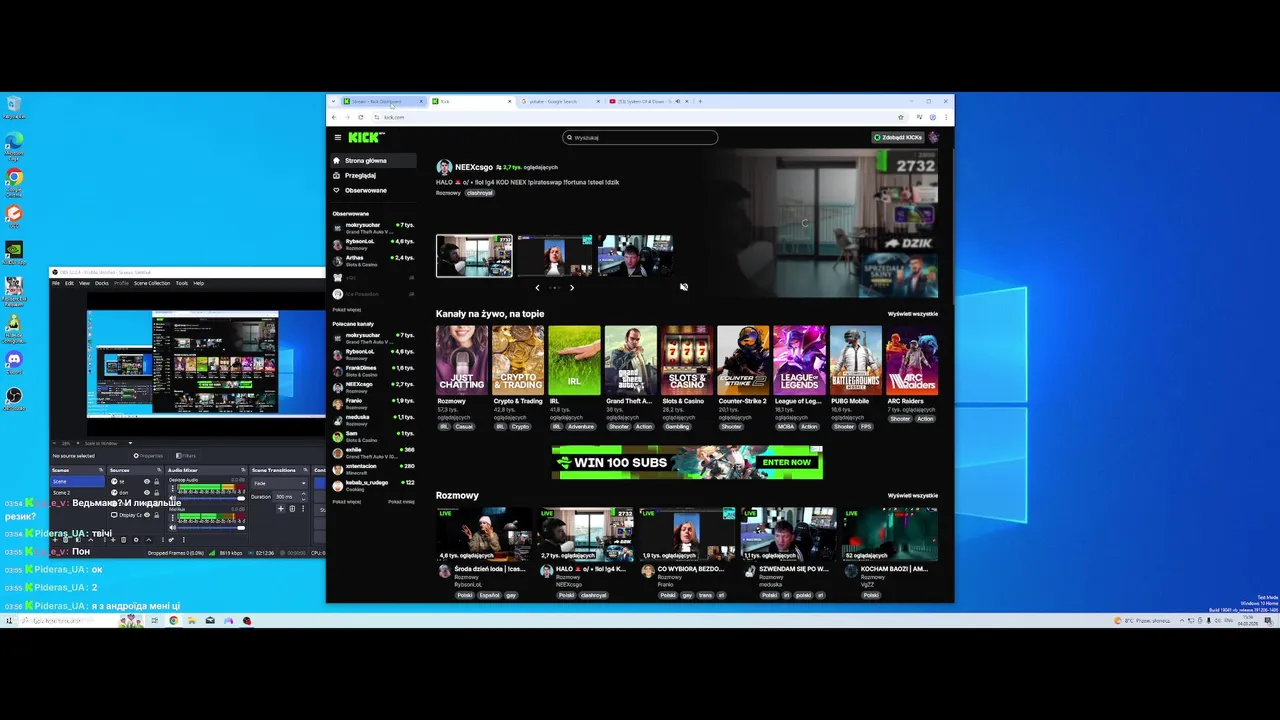Viewport: 1280px width, 720px height.
Task: Open the Kick hamburger sidebar menu
Action: (338, 137)
